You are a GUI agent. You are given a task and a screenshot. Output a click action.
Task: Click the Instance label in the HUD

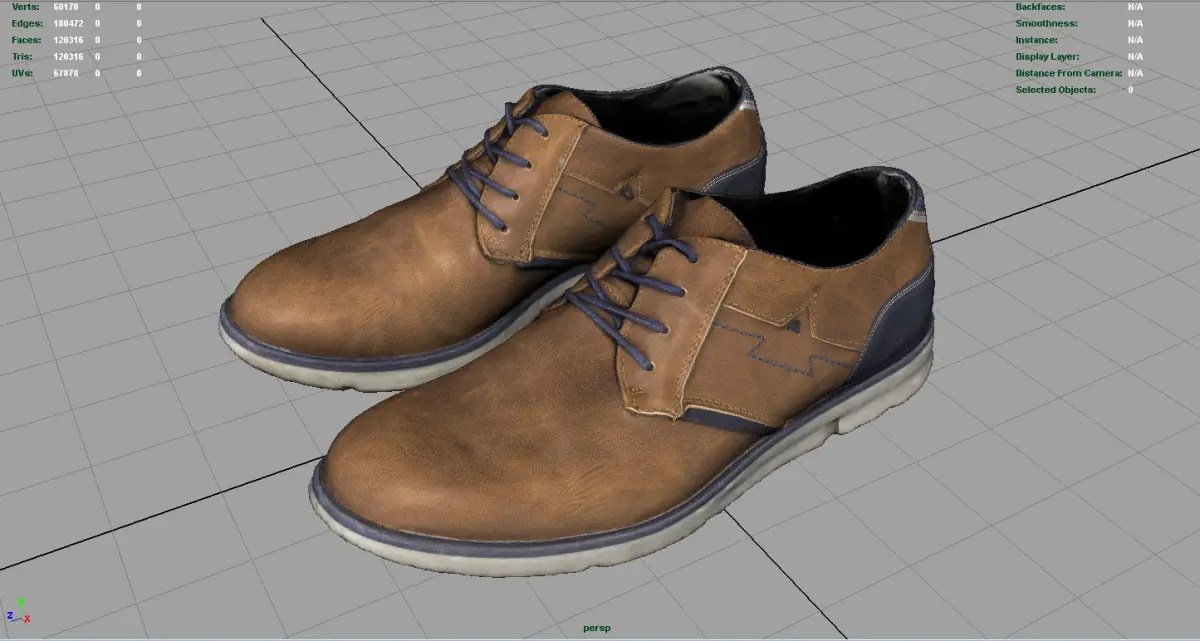click(1037, 40)
